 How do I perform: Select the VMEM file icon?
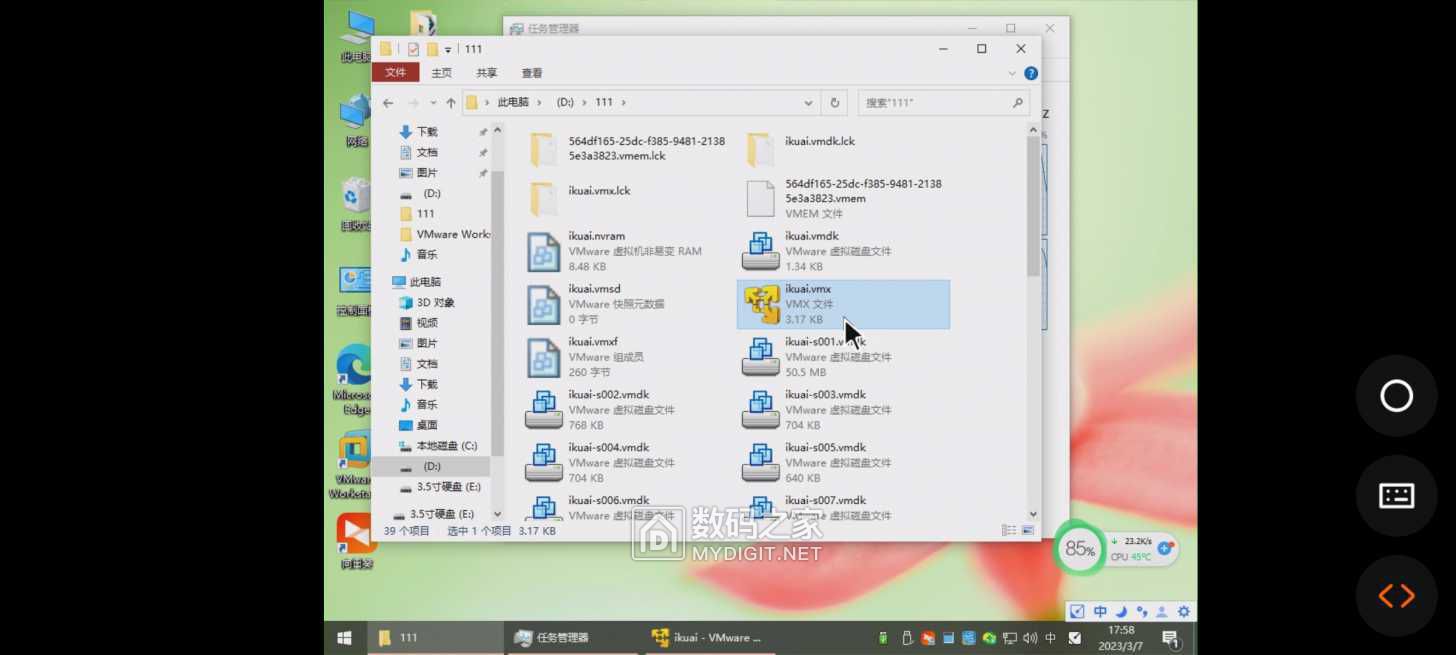[x=761, y=199]
